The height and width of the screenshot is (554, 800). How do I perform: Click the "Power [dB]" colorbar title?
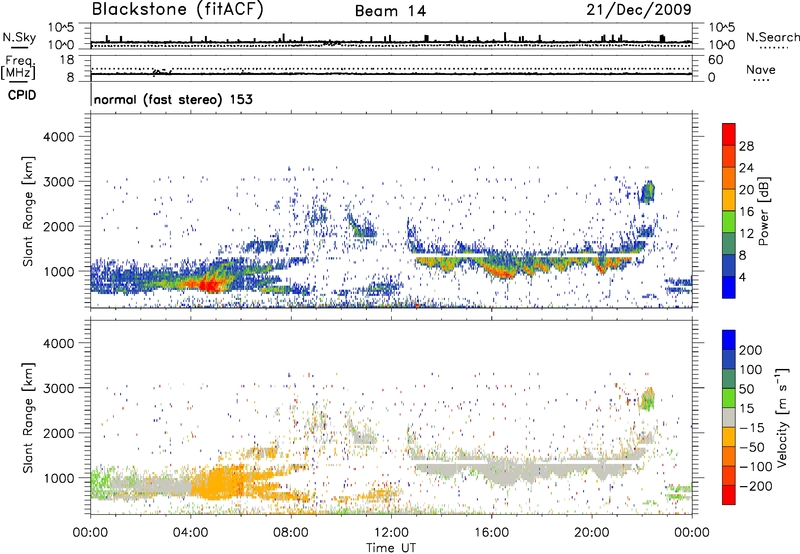pyautogui.click(x=764, y=211)
